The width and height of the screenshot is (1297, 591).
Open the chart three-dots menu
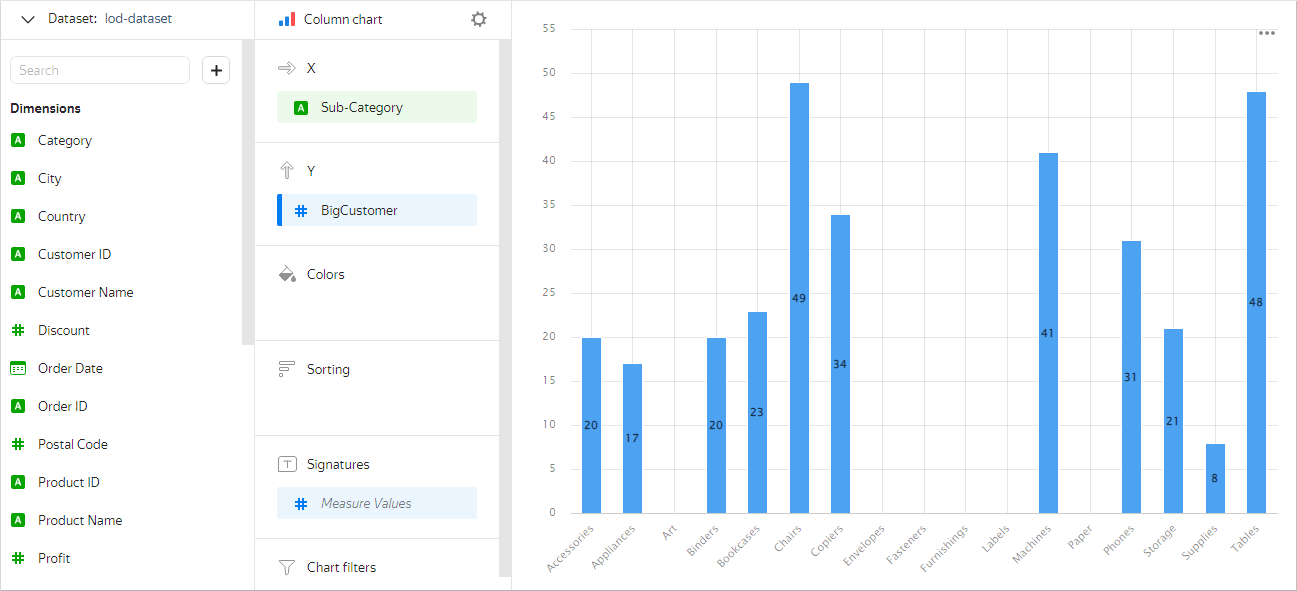coord(1266,33)
